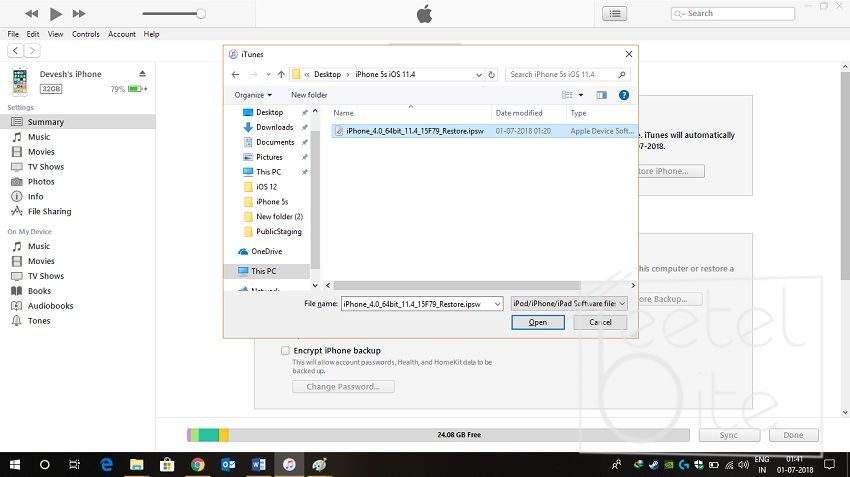This screenshot has width=850, height=477.
Task: Open the Controls menu
Action: pos(86,34)
